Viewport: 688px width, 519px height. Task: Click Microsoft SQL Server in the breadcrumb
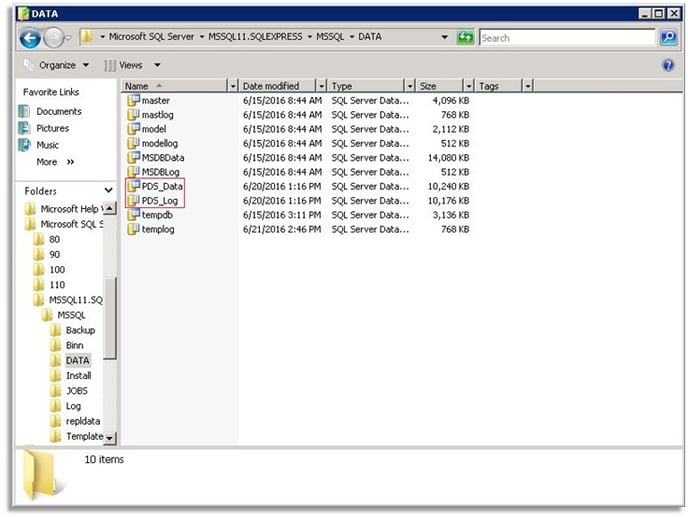[x=151, y=37]
